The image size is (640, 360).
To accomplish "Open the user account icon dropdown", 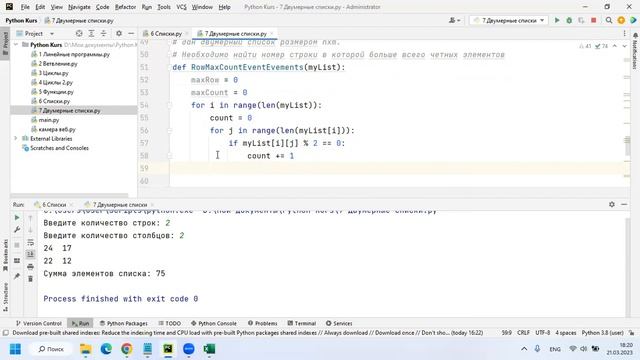I will [x=454, y=20].
